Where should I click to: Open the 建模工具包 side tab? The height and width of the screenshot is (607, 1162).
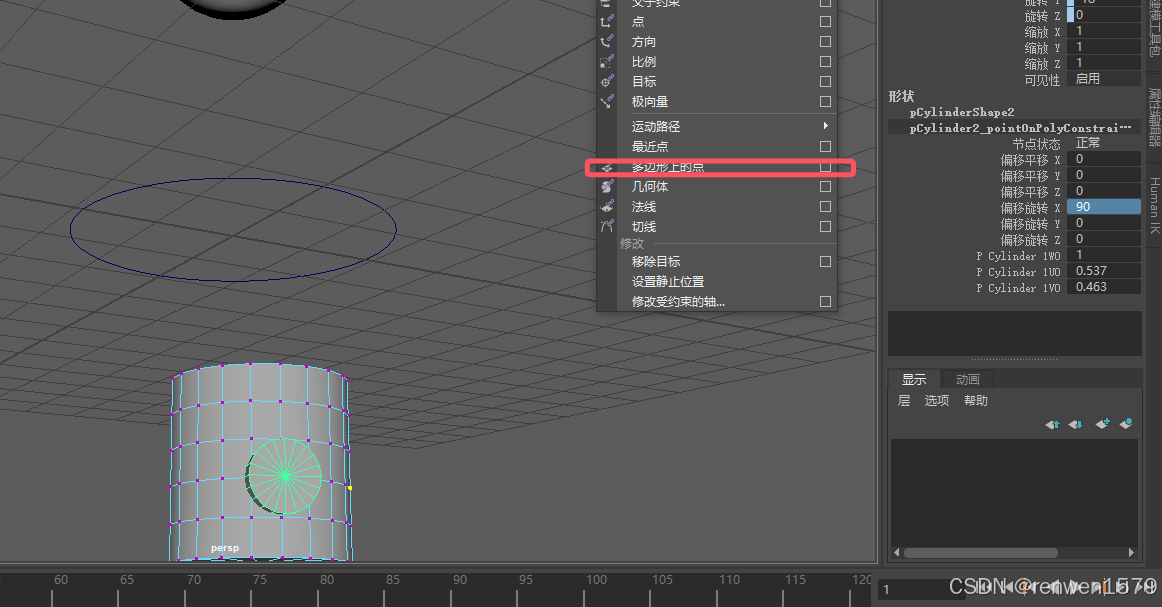(1155, 28)
